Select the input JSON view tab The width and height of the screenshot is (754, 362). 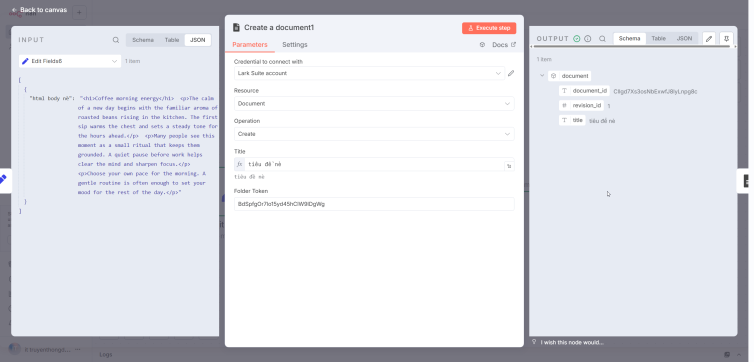point(198,40)
